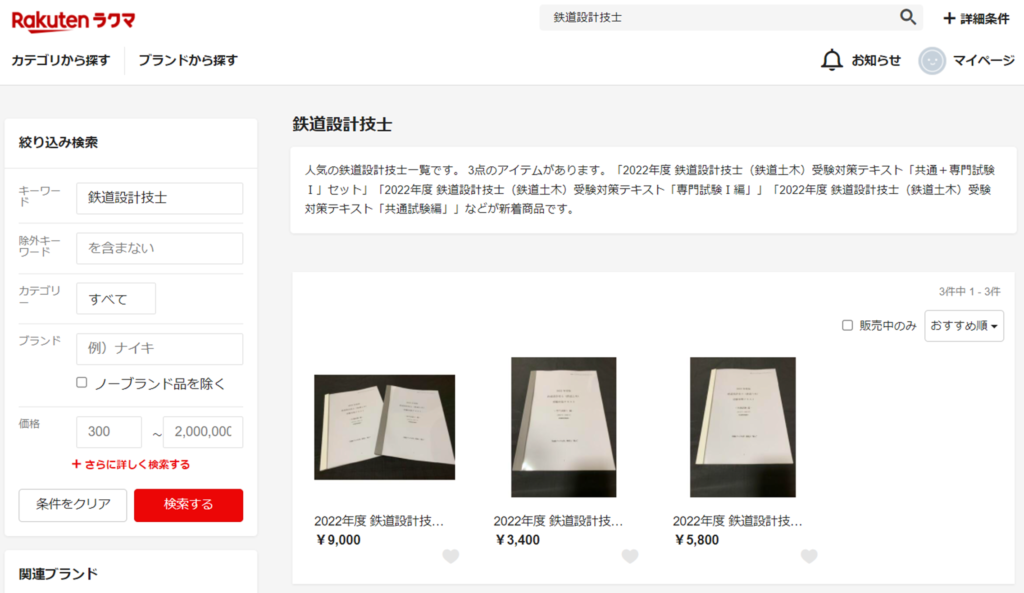
Task: Open the ブランドから探す menu
Action: (188, 60)
